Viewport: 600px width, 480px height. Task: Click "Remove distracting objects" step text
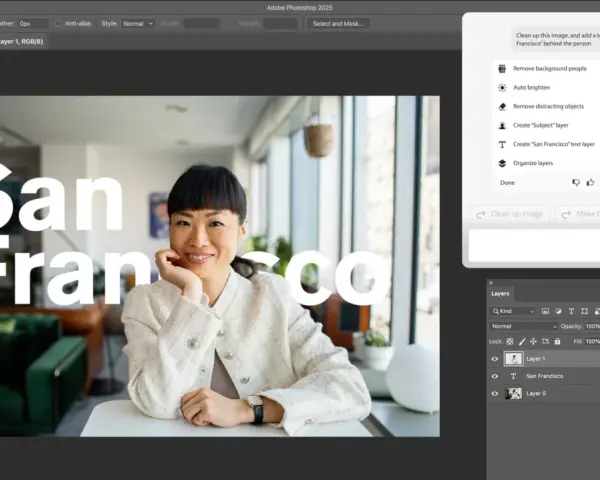pos(548,106)
